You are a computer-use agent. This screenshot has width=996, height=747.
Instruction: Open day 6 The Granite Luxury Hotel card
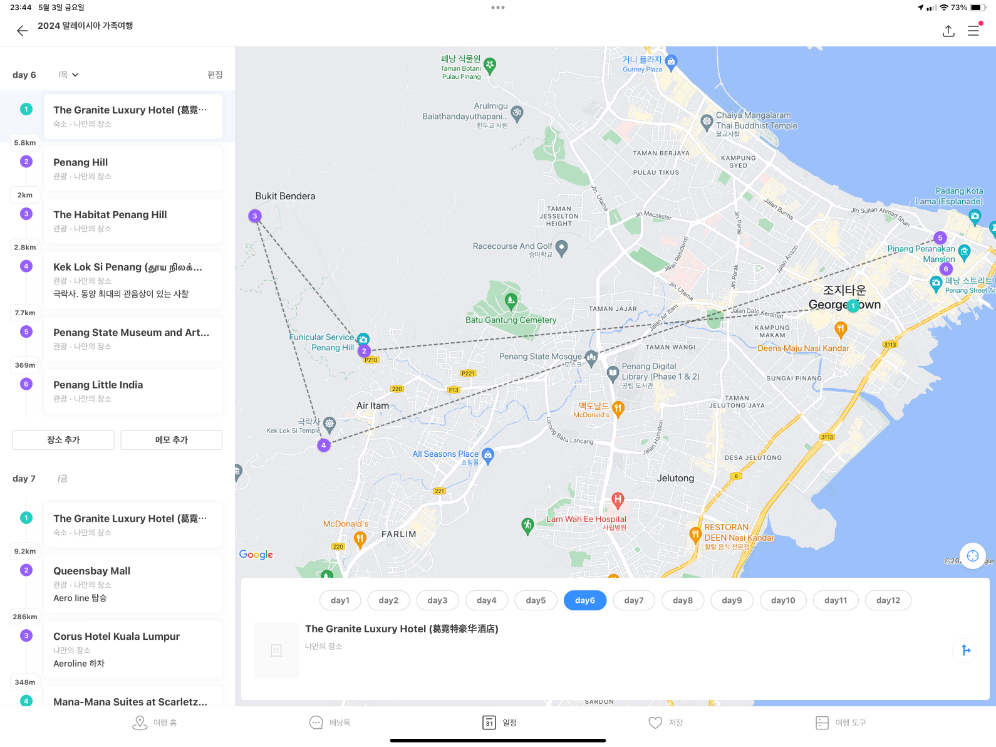(133, 116)
